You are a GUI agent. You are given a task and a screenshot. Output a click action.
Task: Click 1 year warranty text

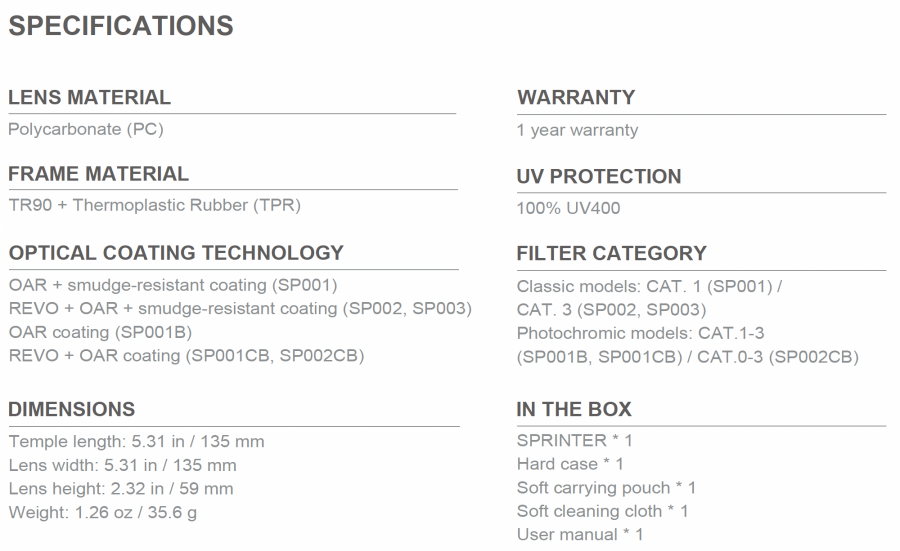[577, 130]
